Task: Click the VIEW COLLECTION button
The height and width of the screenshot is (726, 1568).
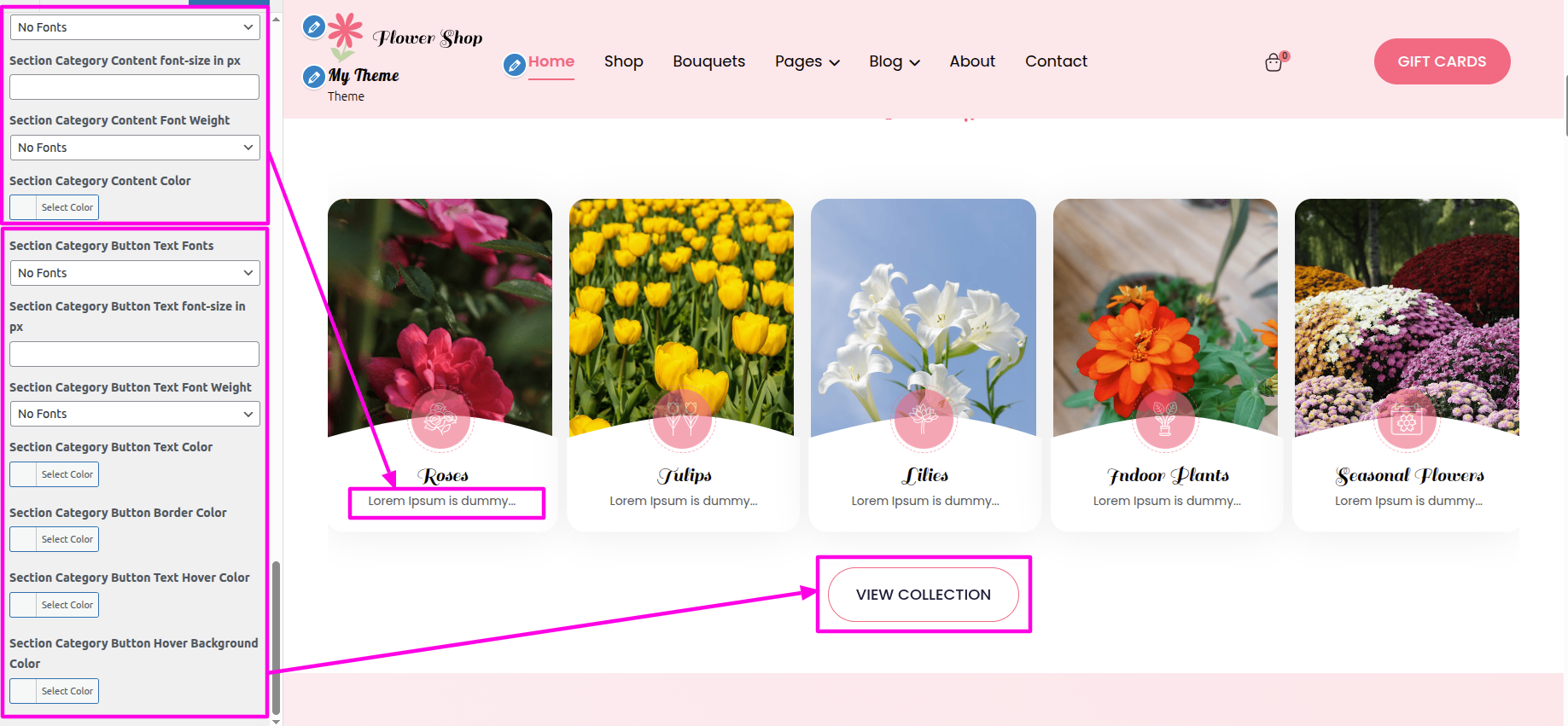Action: [924, 595]
